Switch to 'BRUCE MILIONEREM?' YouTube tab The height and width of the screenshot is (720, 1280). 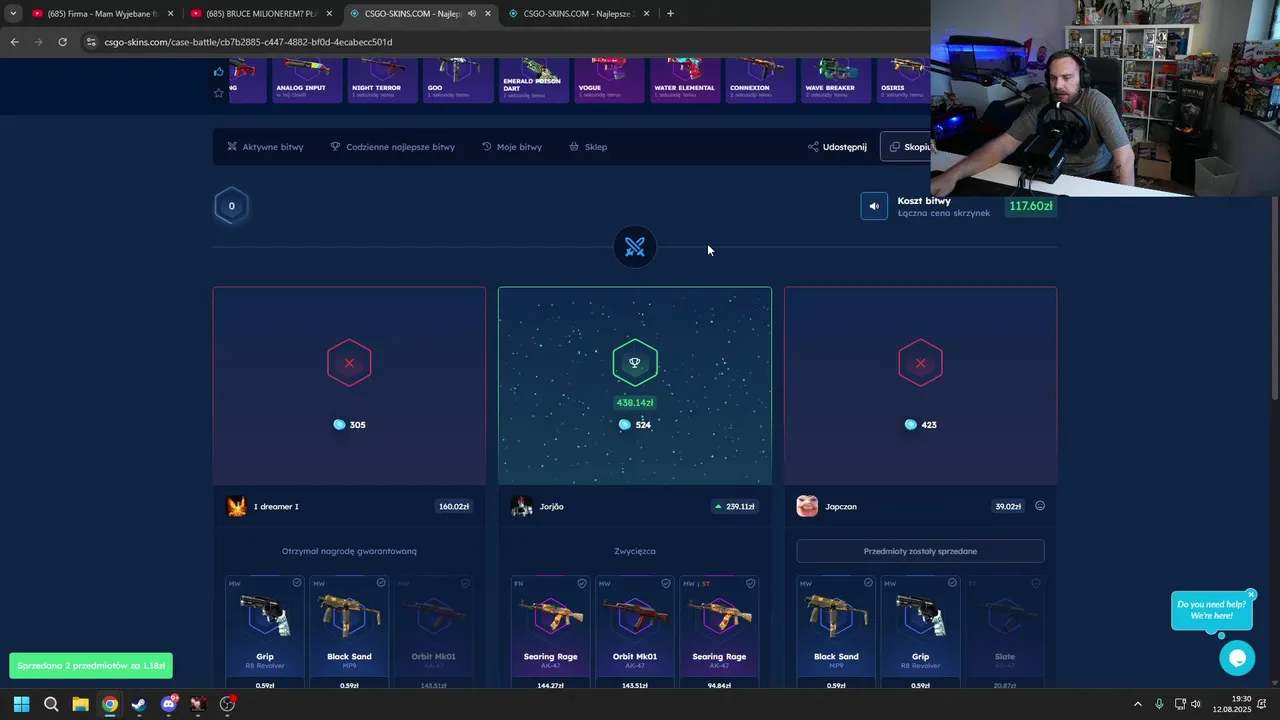pyautogui.click(x=261, y=13)
